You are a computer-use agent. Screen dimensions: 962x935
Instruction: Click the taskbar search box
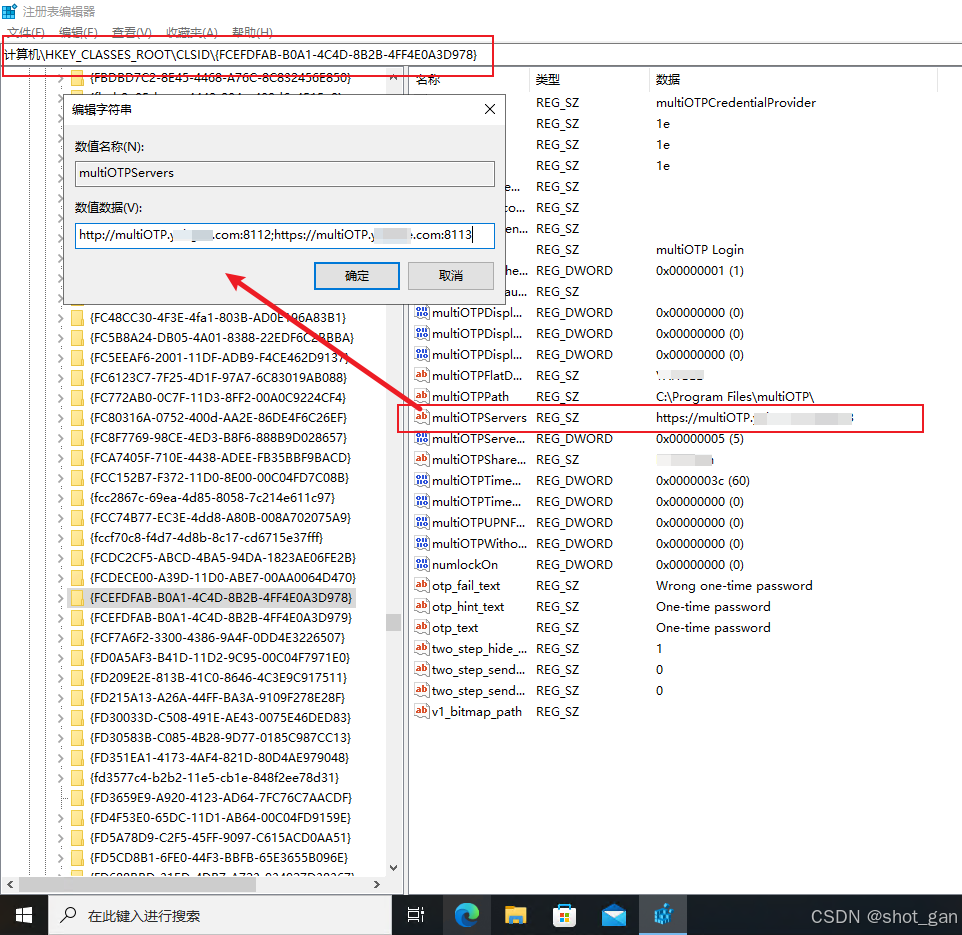220,915
